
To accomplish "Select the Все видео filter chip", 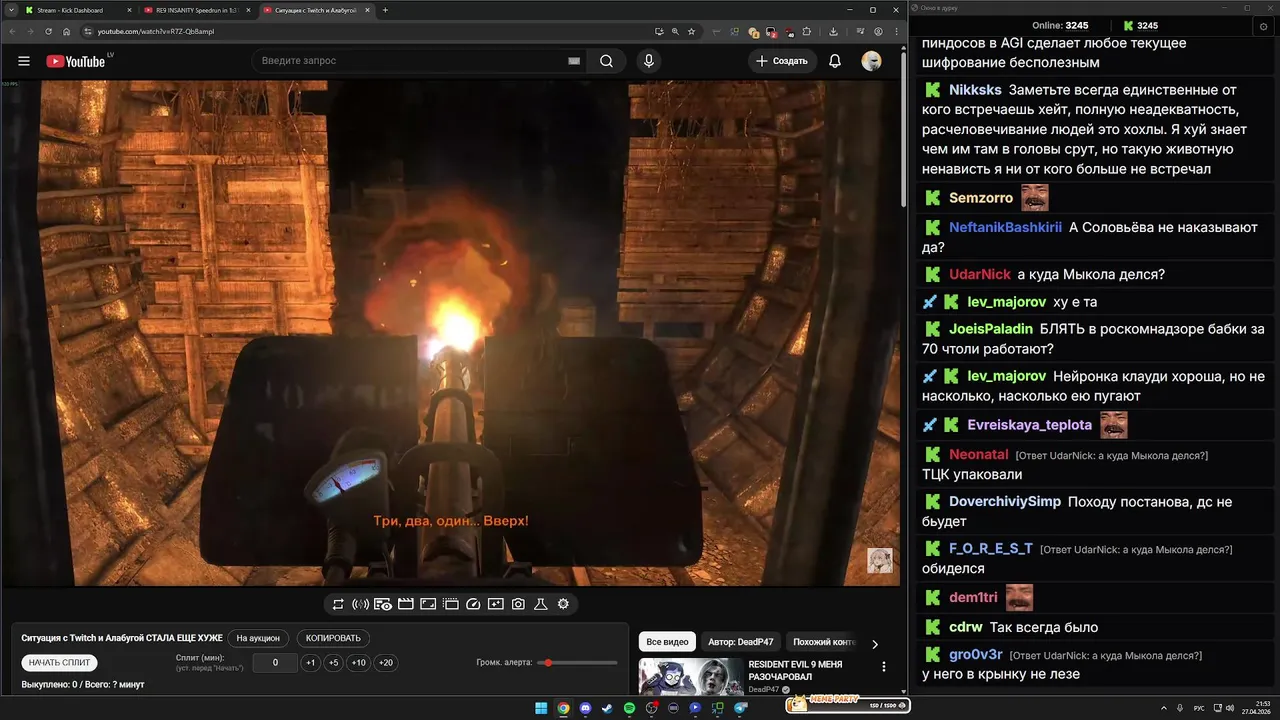I will coord(667,642).
